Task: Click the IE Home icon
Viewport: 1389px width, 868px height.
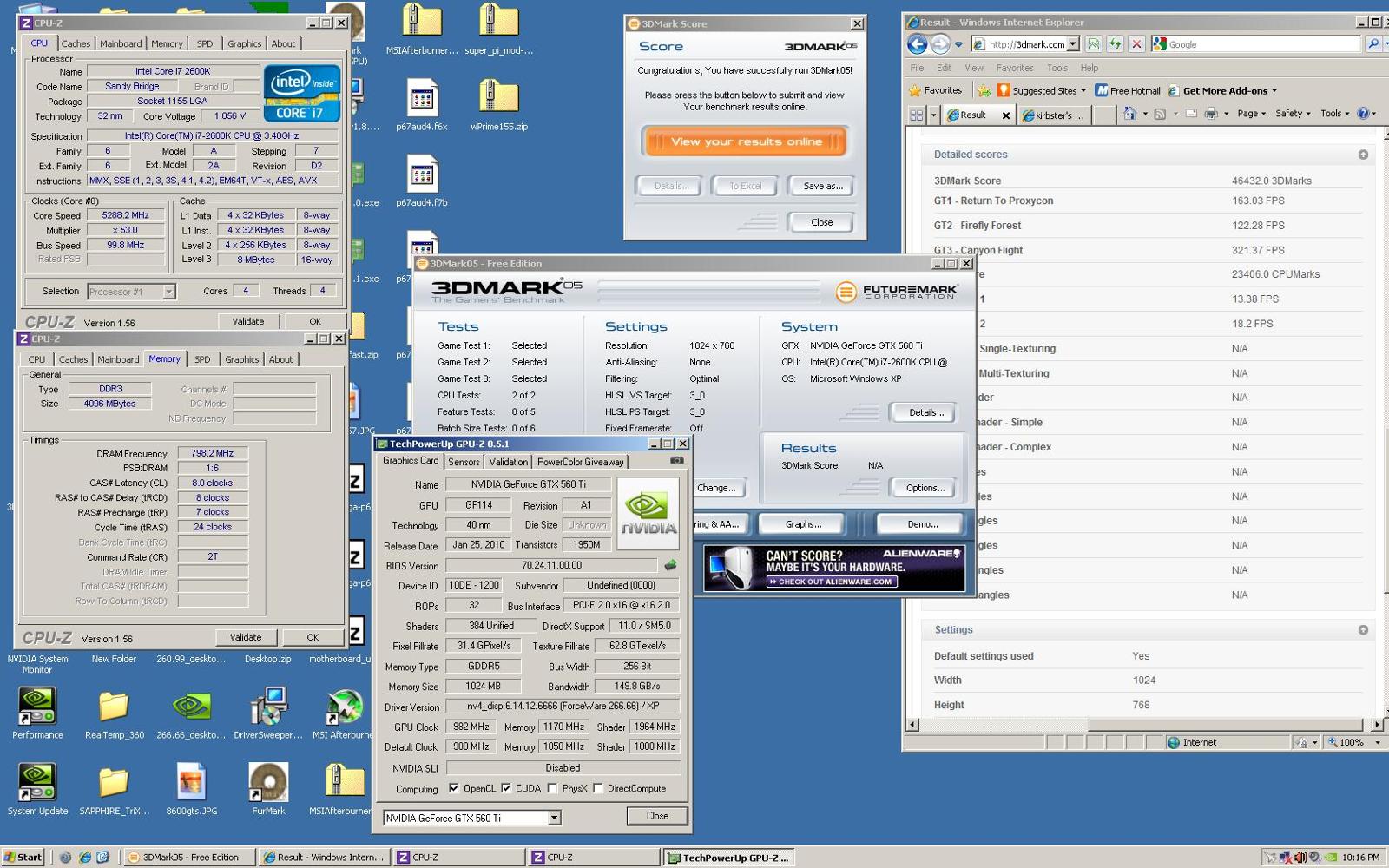Action: 1129,114
